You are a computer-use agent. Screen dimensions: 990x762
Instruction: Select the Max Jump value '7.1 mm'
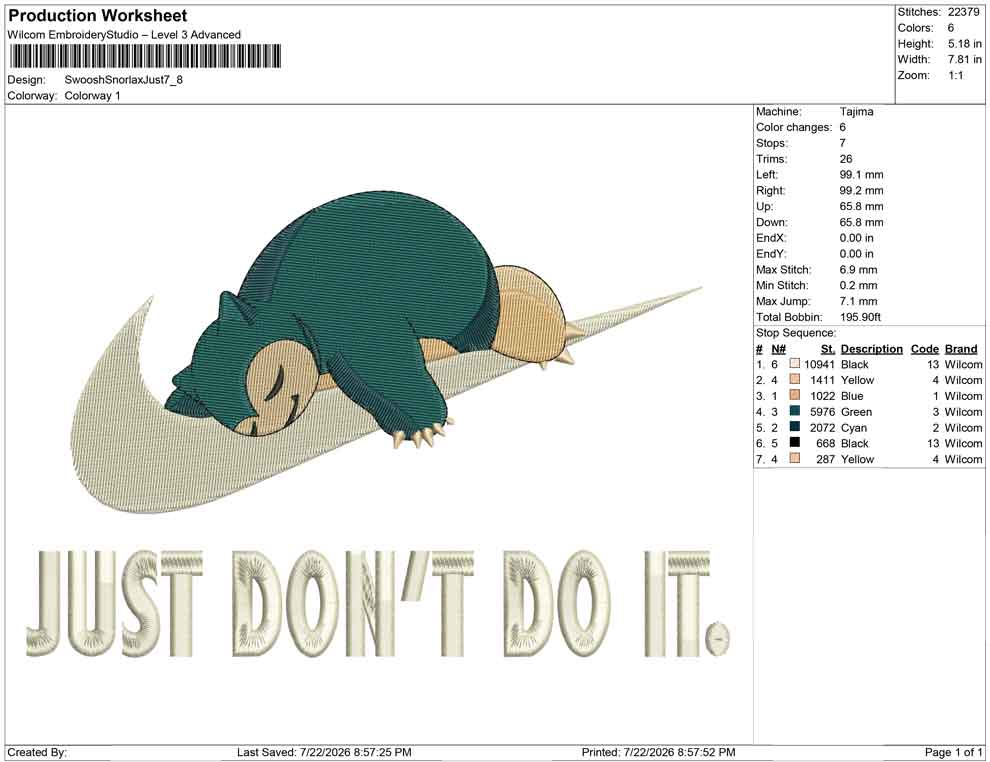point(859,301)
